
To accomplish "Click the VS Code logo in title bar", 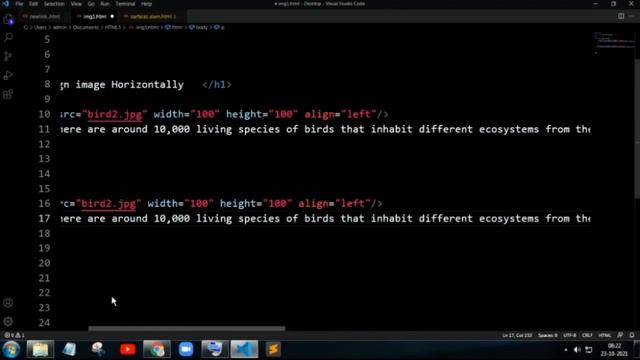I will [6, 4].
